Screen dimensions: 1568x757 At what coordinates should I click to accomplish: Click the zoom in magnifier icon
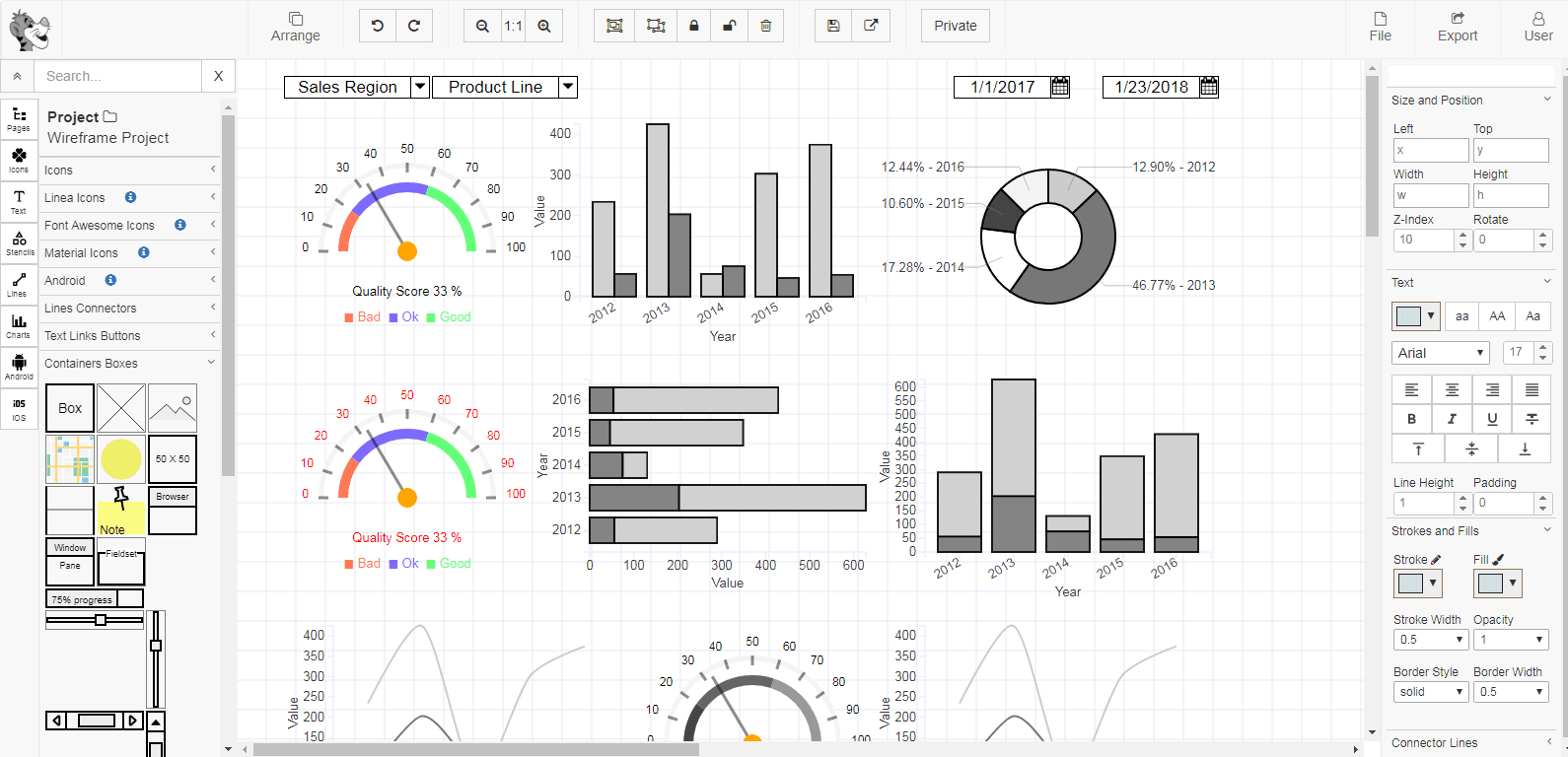coord(544,26)
